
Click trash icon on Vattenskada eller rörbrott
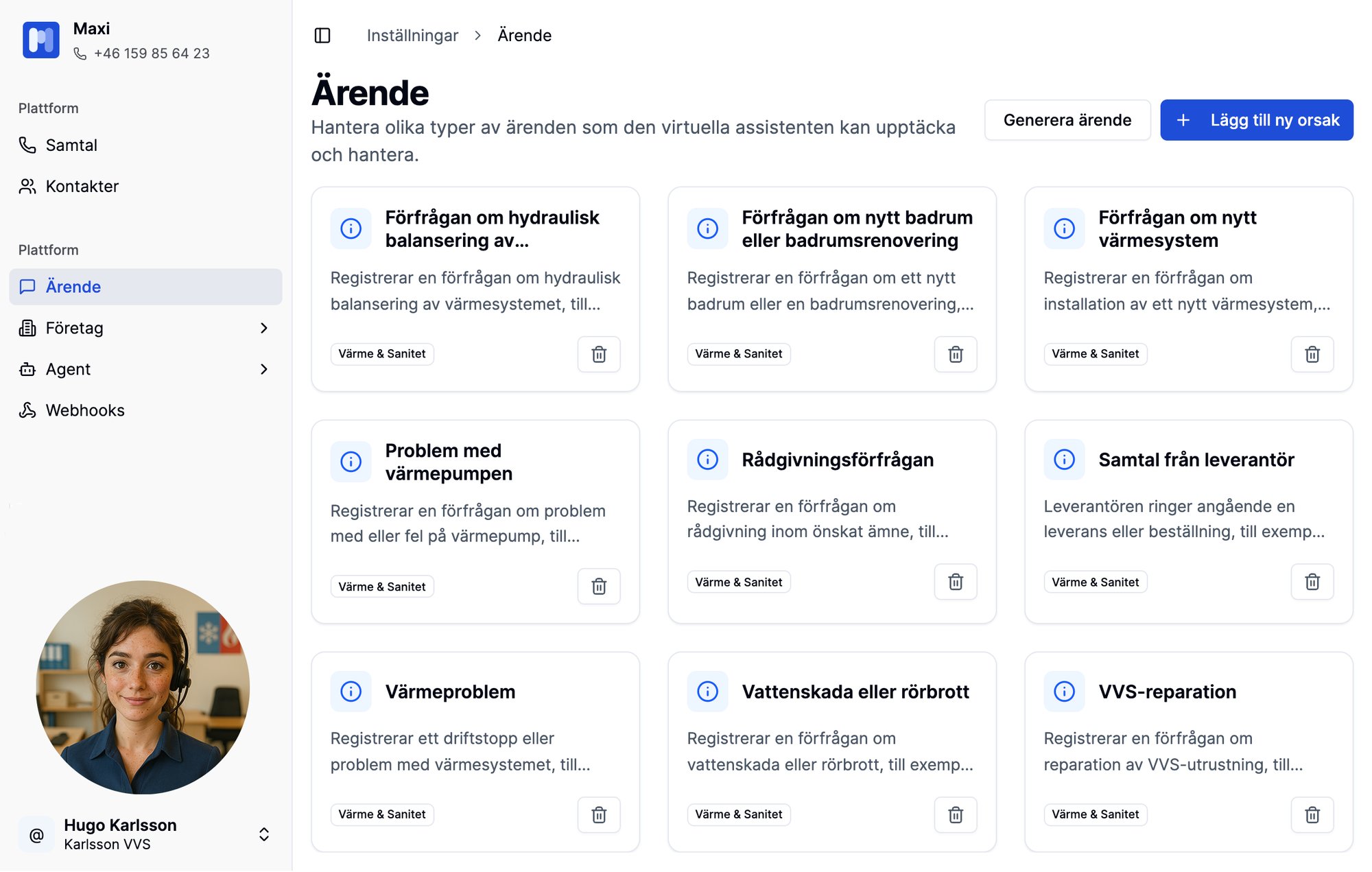(955, 814)
